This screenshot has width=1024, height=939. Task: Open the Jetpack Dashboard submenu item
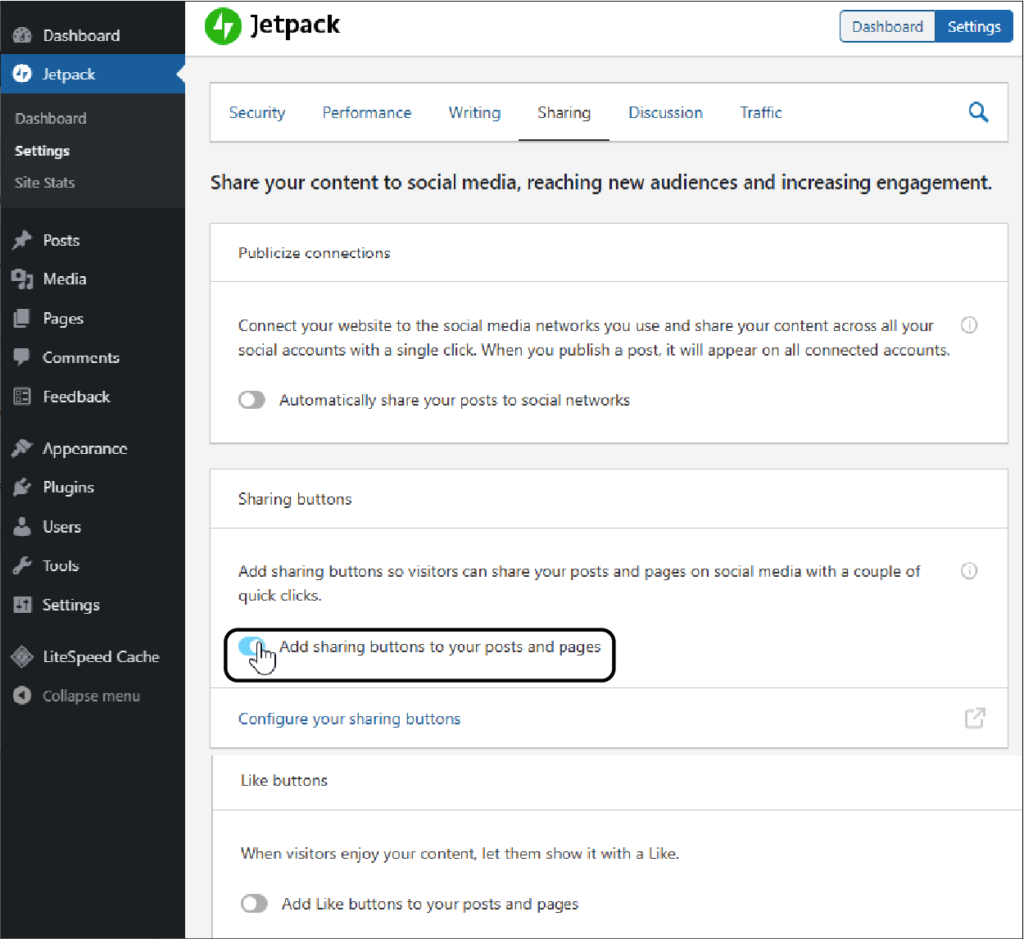pyautogui.click(x=51, y=118)
